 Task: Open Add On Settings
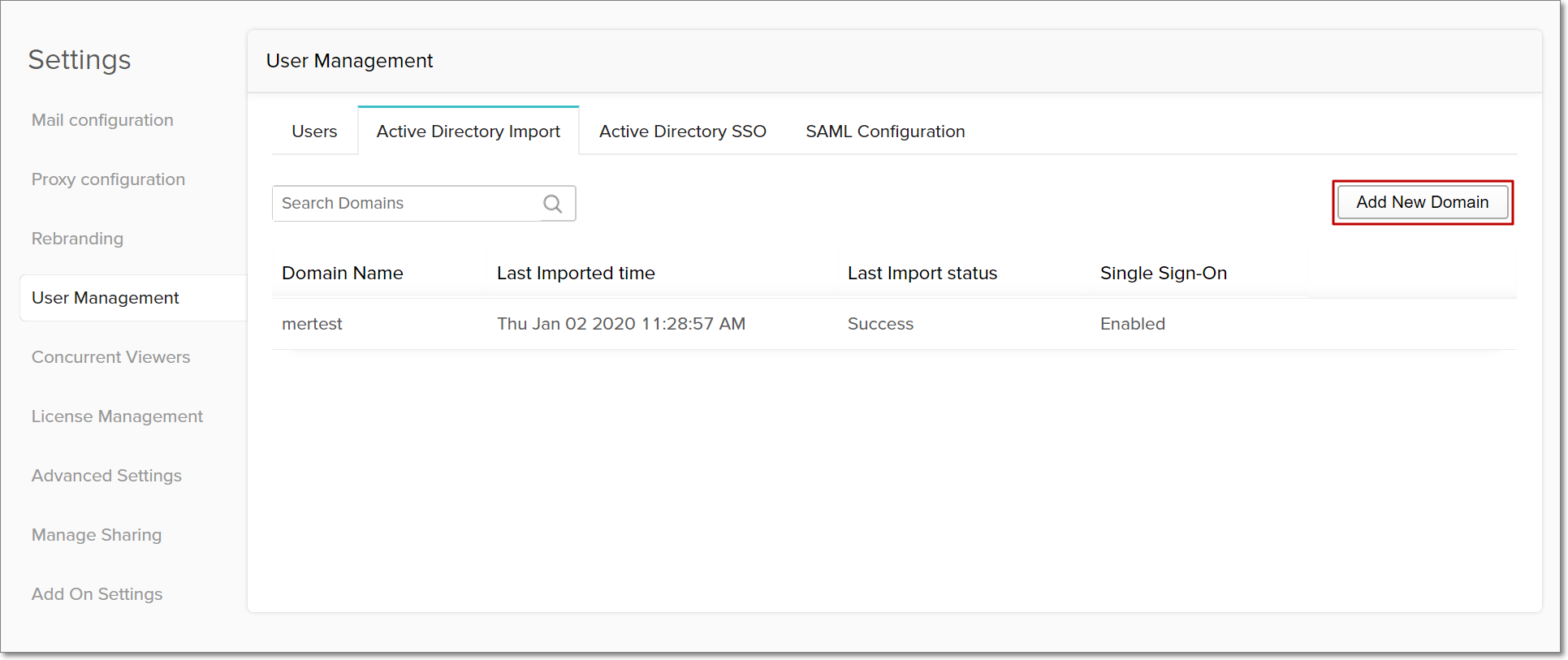[97, 594]
